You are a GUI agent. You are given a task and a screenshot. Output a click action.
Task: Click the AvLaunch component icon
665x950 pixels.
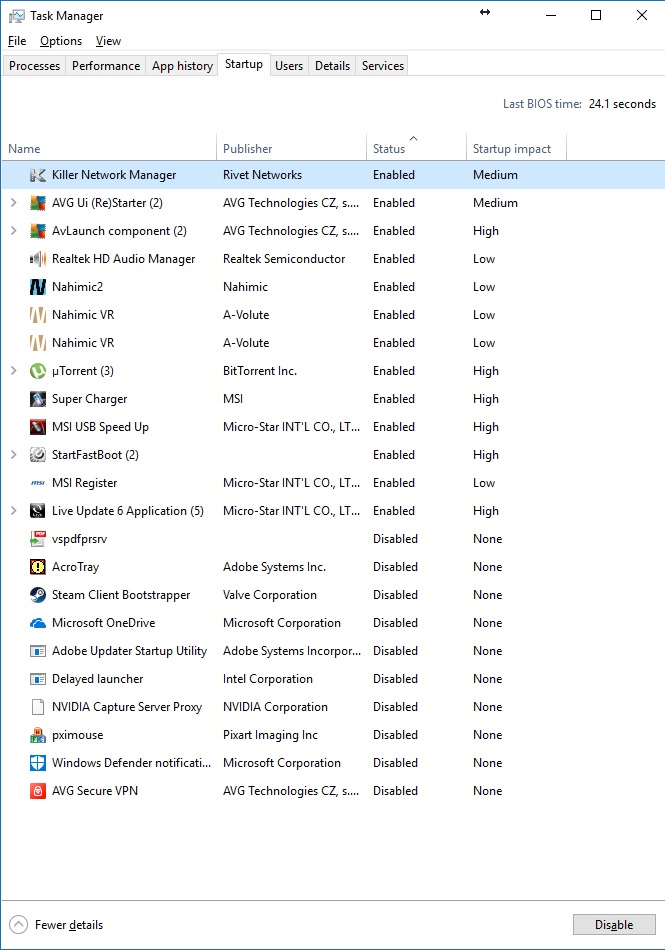[38, 231]
